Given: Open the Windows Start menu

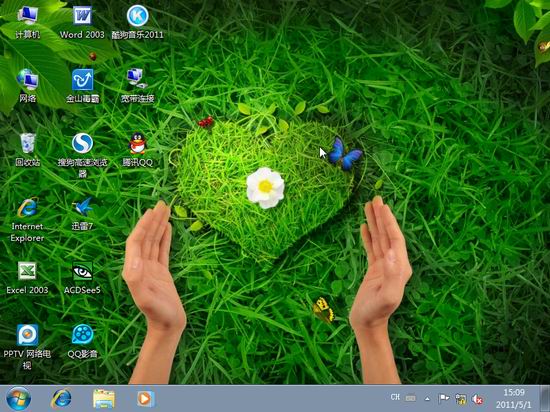Looking at the screenshot, I should (18, 399).
